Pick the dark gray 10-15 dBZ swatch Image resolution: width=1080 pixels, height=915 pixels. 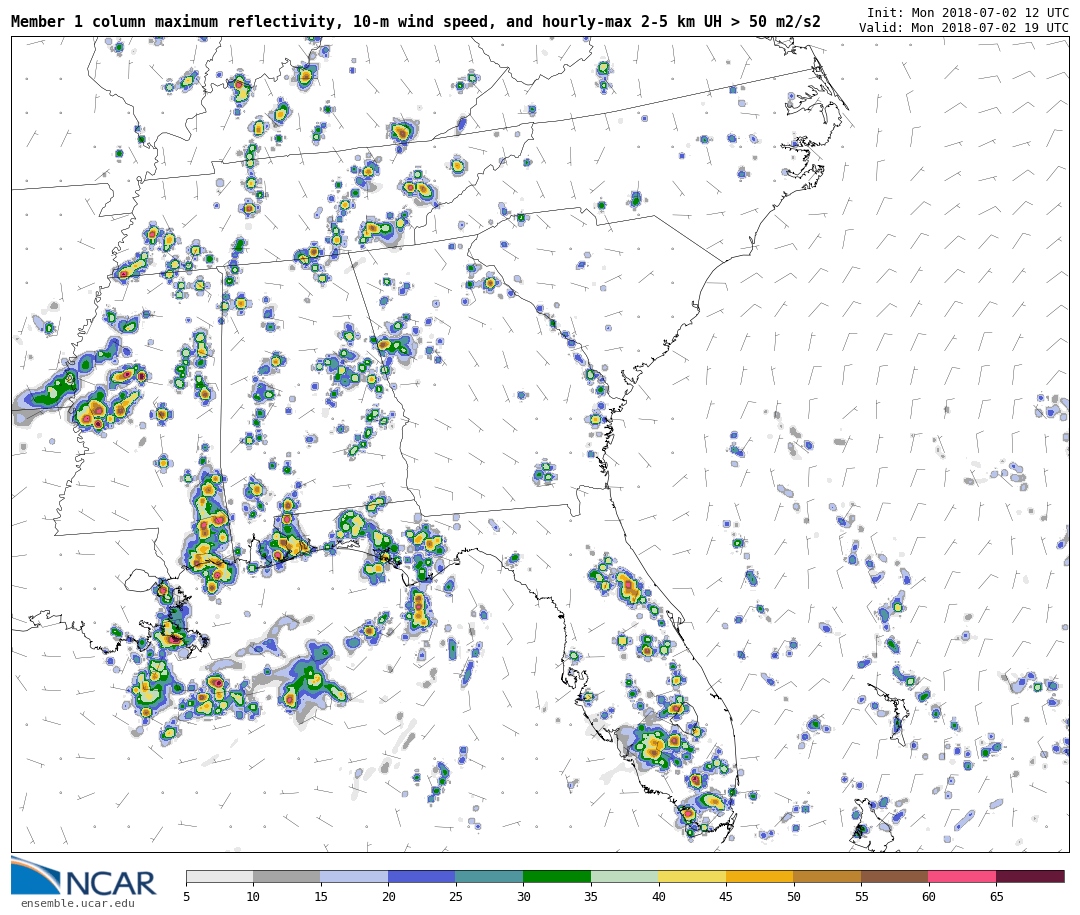287,876
